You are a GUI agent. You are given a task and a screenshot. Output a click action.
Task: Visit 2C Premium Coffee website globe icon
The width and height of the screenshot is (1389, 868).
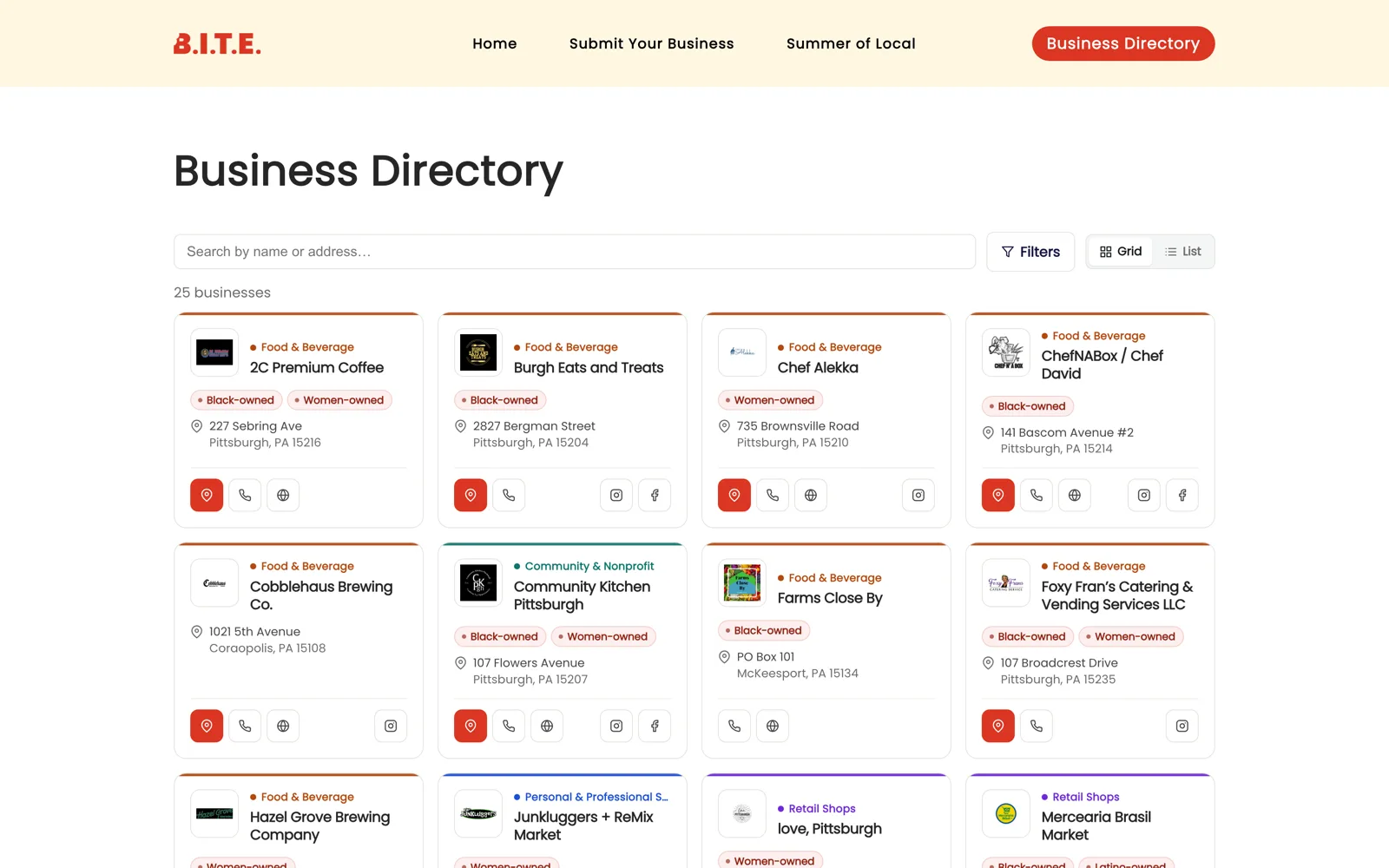[283, 495]
